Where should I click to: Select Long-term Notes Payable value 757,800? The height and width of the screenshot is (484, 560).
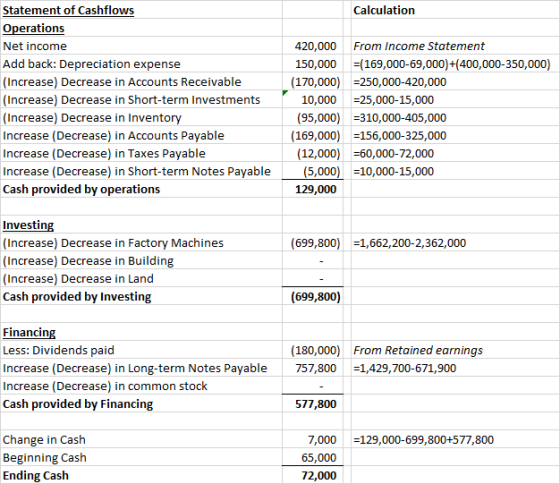(x=315, y=368)
